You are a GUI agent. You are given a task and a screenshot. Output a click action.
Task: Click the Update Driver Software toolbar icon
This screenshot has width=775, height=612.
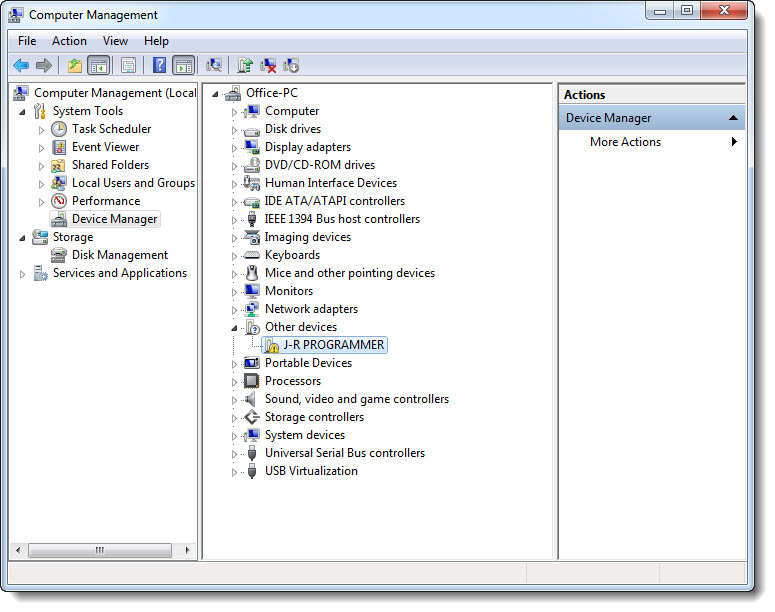tap(244, 66)
